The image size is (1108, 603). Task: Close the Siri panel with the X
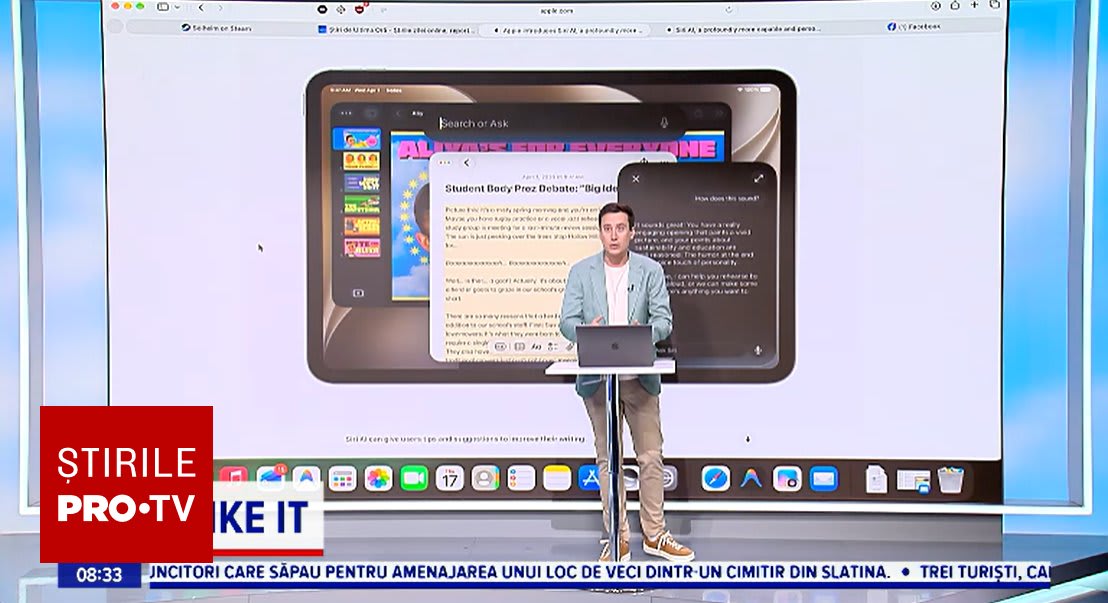point(635,179)
